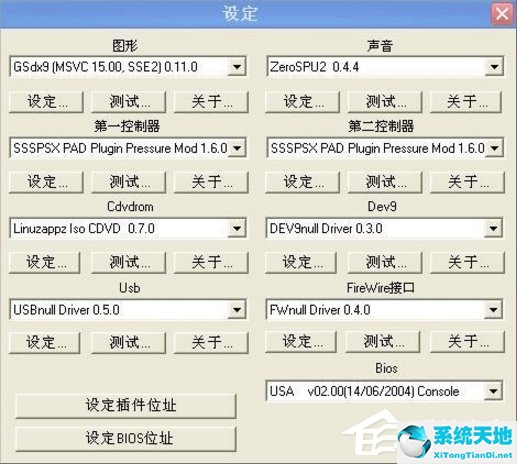Select the USA v02.00 Console Bios field
Image resolution: width=517 pixels, height=464 pixels.
(x=384, y=391)
